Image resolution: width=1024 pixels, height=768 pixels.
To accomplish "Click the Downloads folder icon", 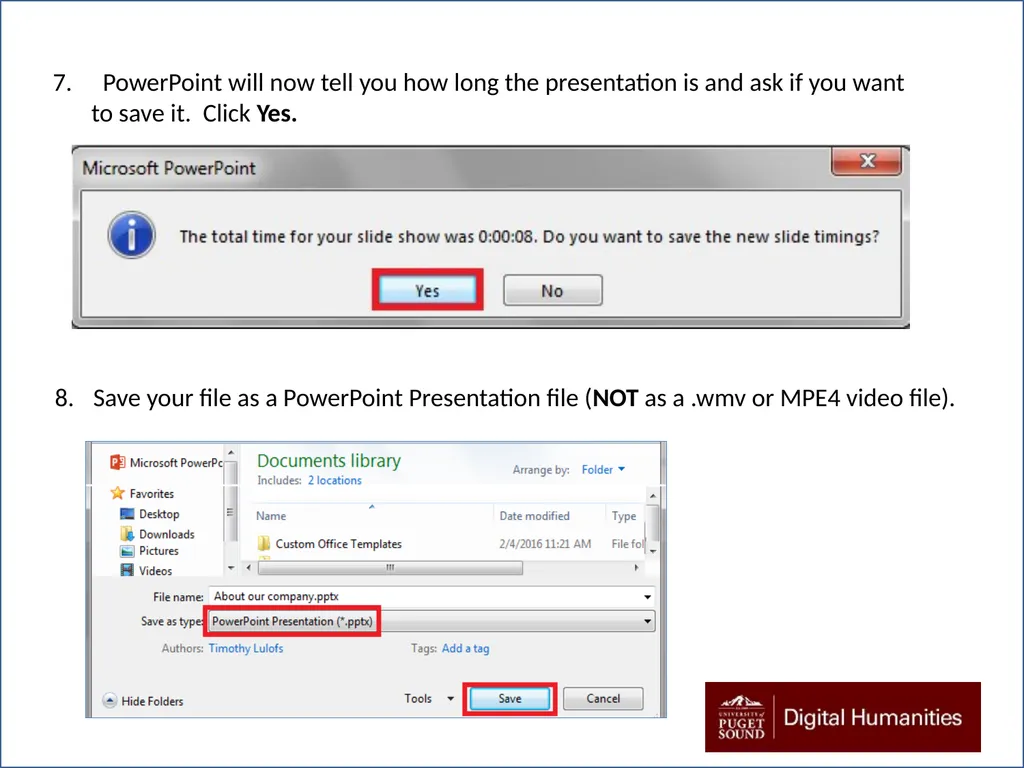I will point(127,534).
